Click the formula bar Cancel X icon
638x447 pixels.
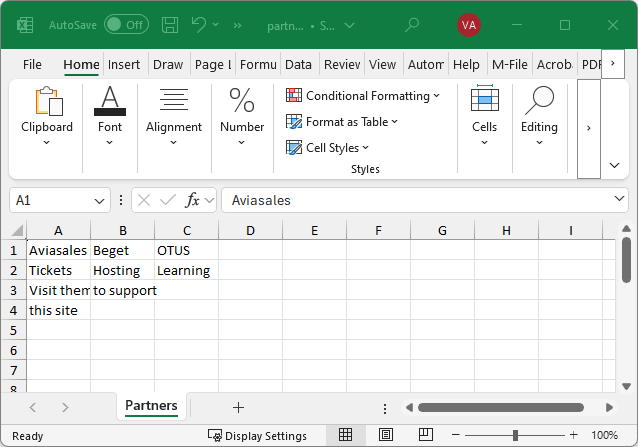[x=144, y=200]
